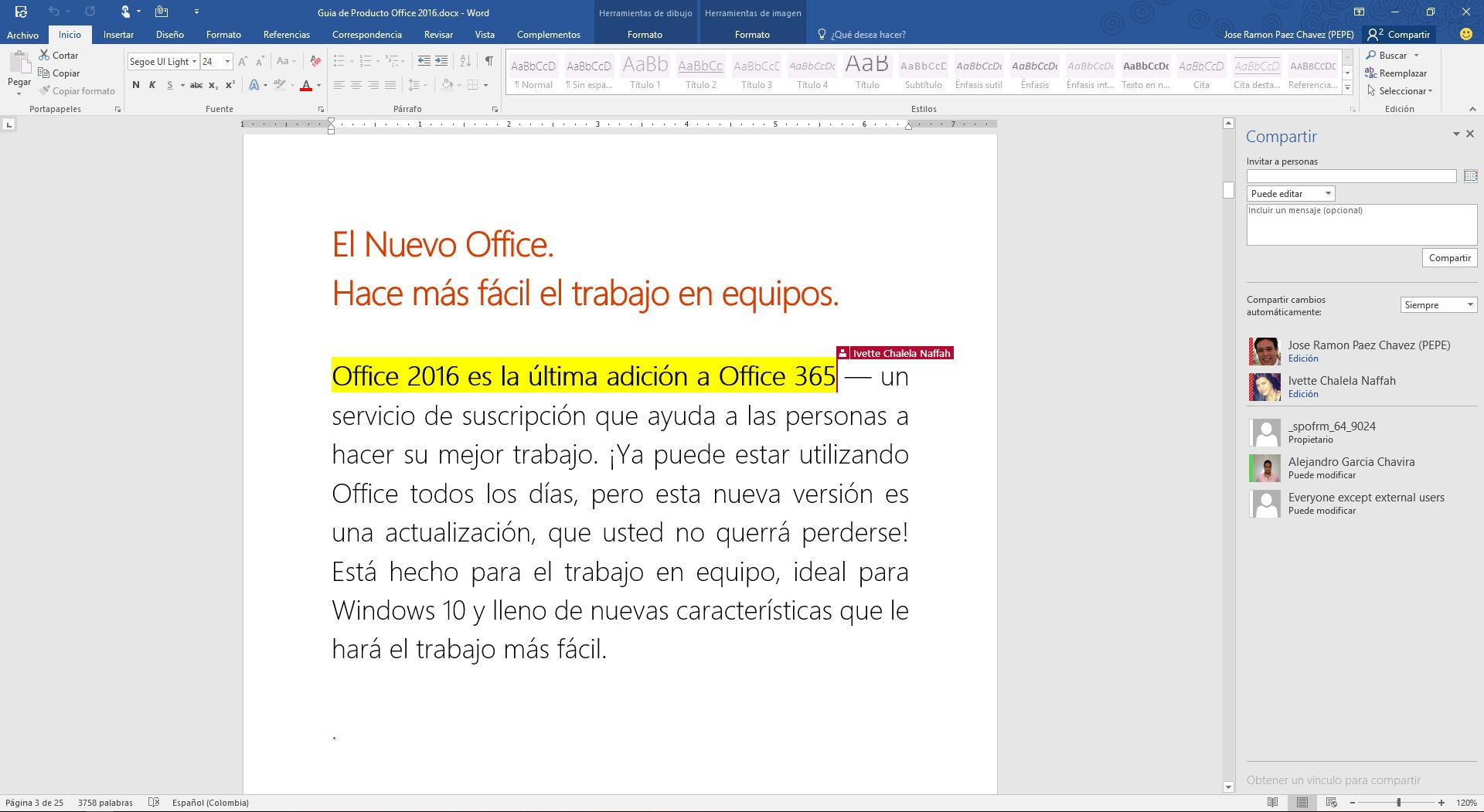Decrease paragraph indent
The image size is (1484, 812).
pos(424,61)
